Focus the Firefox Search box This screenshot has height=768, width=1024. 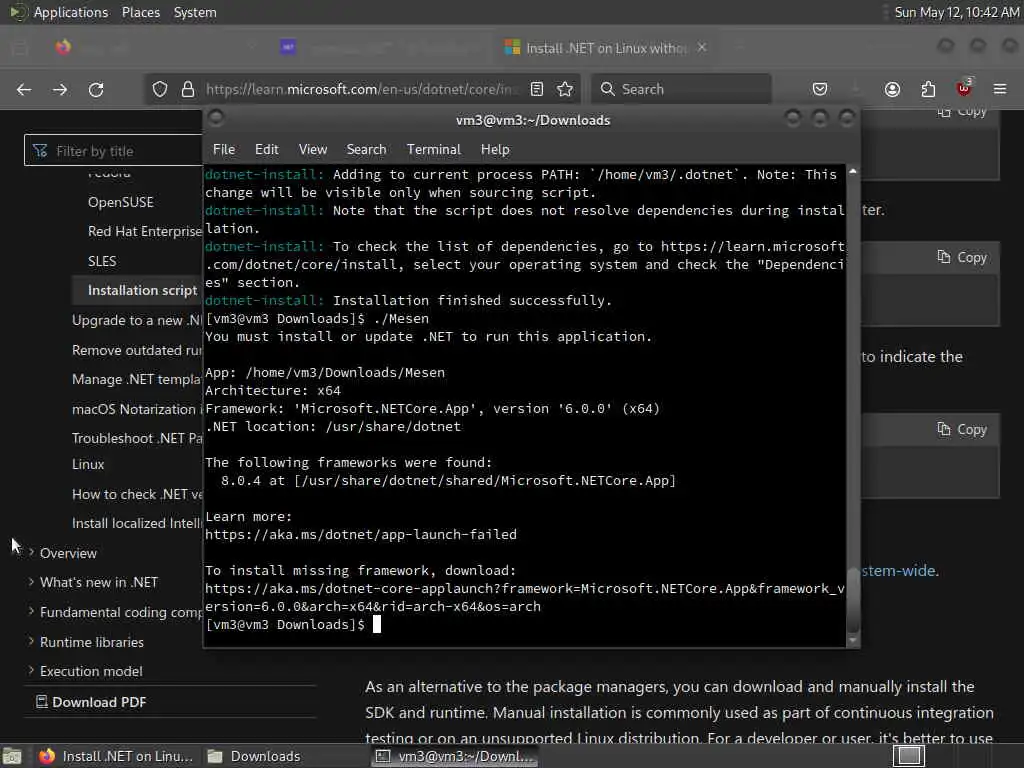tap(681, 89)
